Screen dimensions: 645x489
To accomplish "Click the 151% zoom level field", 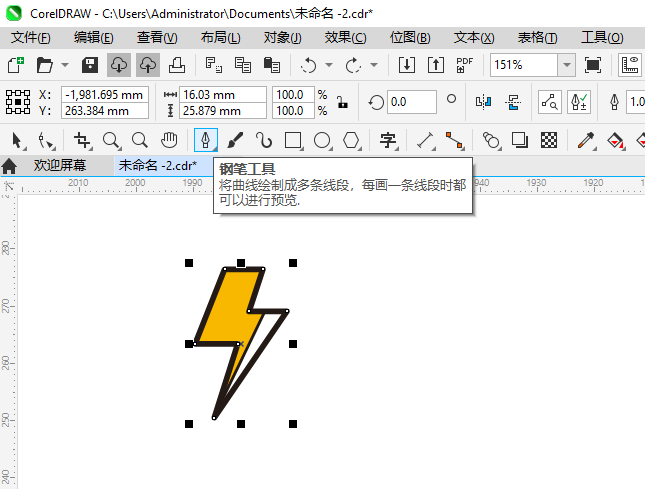I will tap(524, 65).
